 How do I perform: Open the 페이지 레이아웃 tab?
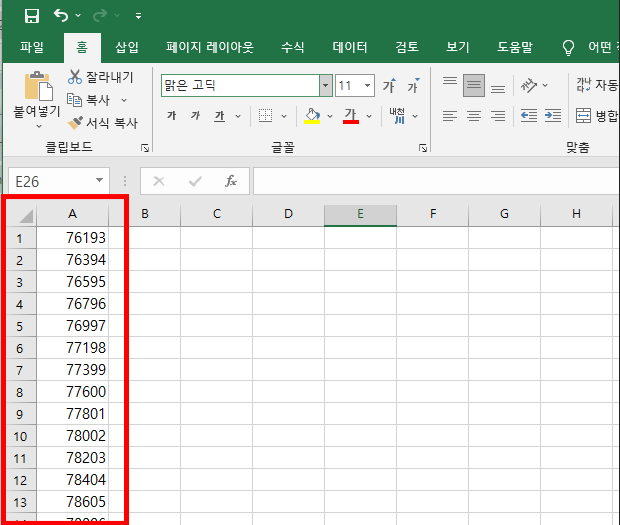[x=210, y=47]
